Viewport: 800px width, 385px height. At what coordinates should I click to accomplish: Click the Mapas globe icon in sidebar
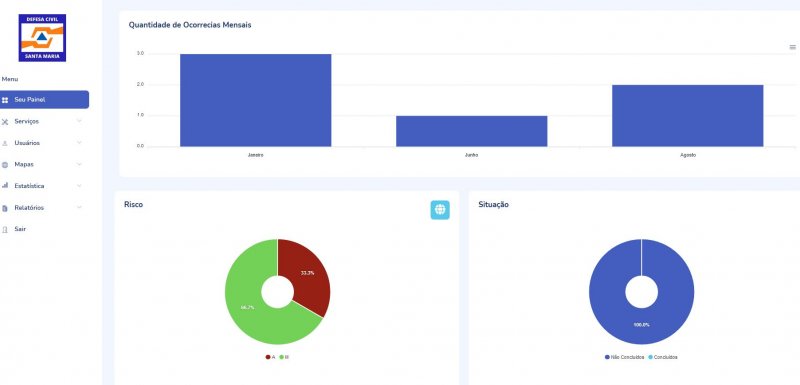[5, 165]
